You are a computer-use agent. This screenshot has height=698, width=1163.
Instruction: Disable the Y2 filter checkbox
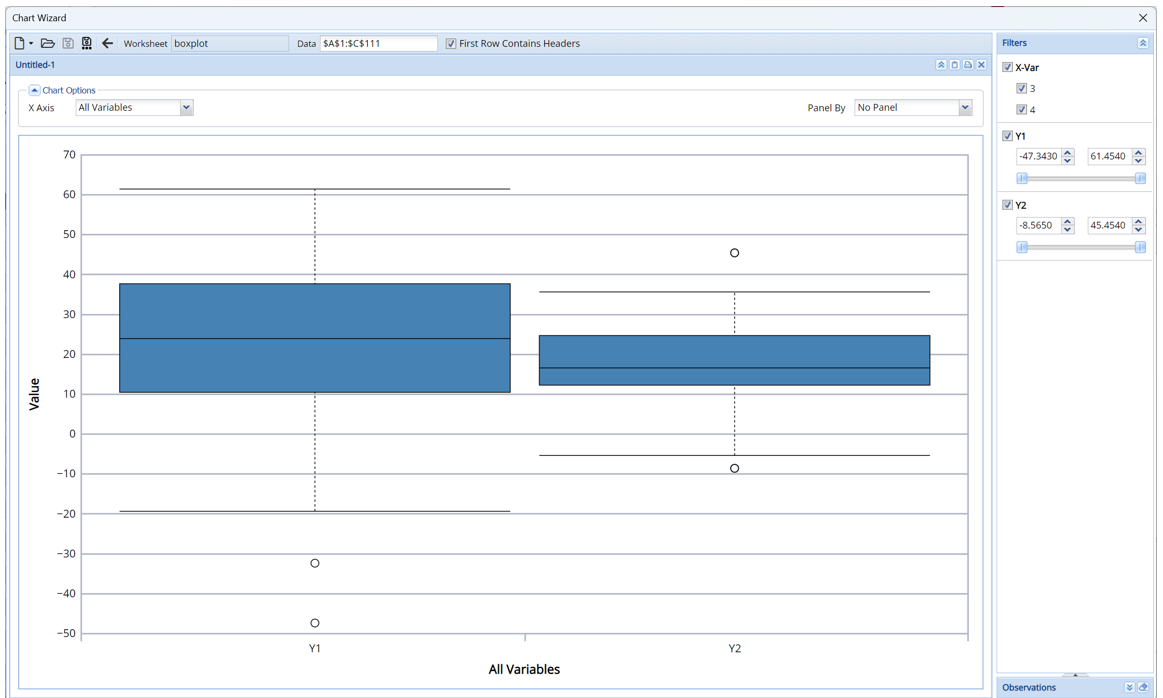1007,205
